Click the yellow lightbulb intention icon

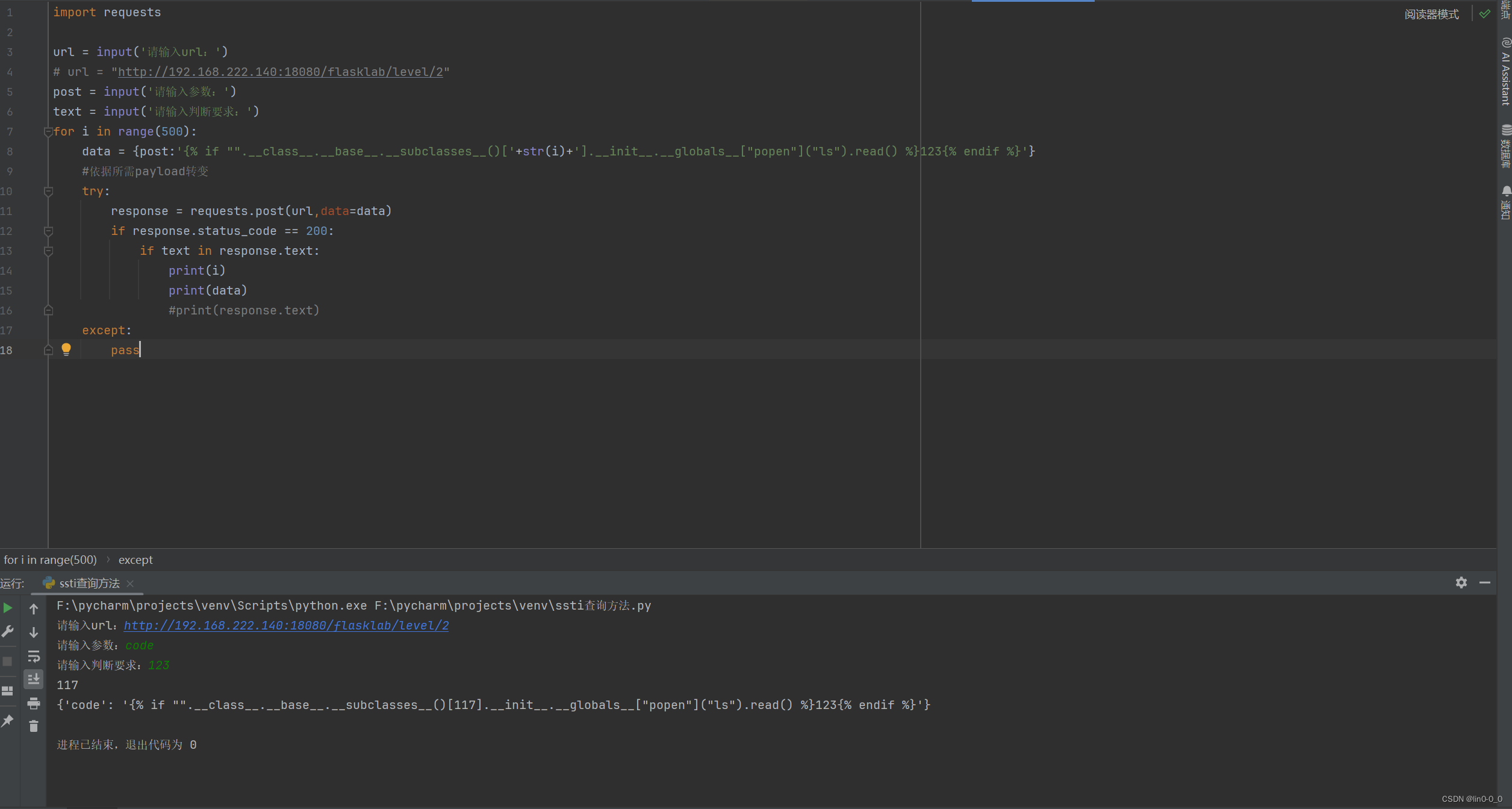tap(66, 349)
